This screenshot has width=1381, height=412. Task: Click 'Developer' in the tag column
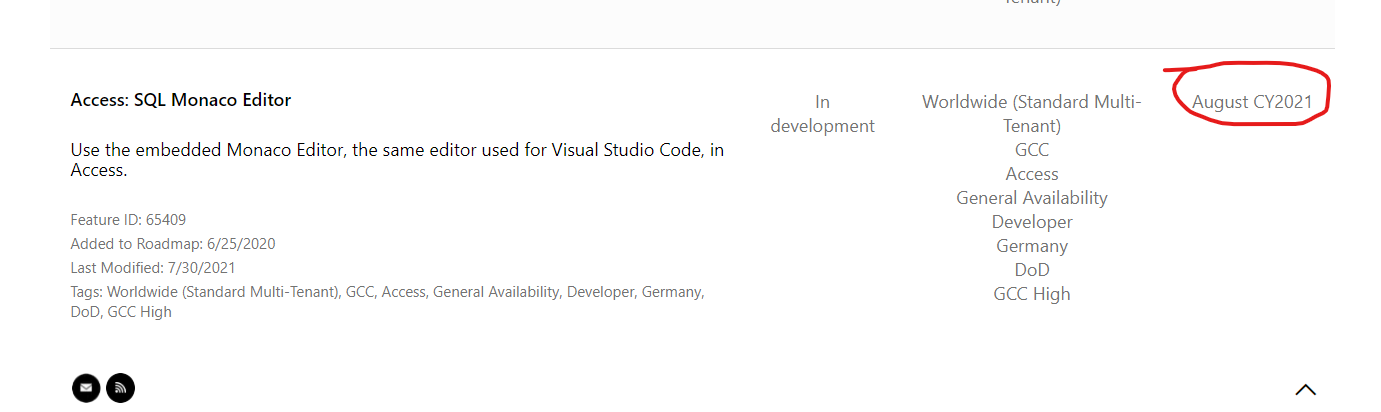(x=1032, y=222)
